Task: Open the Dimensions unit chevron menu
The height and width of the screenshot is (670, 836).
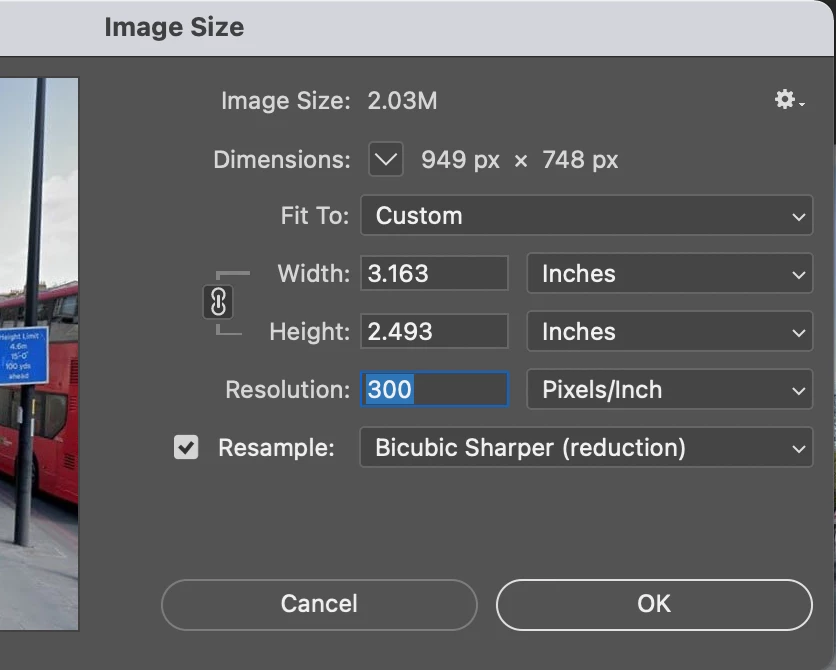Action: [386, 159]
